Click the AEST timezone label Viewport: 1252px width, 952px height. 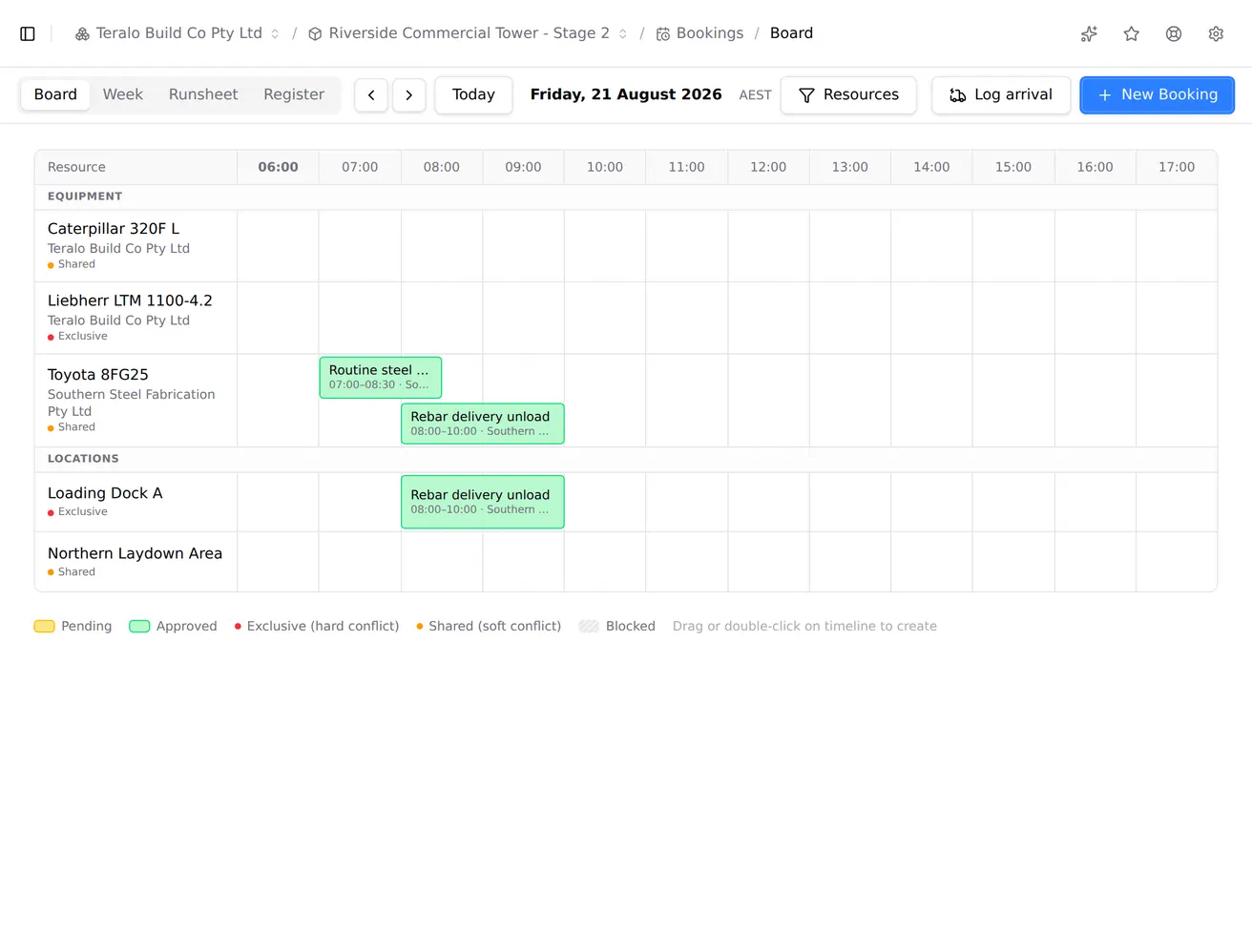[x=755, y=95]
